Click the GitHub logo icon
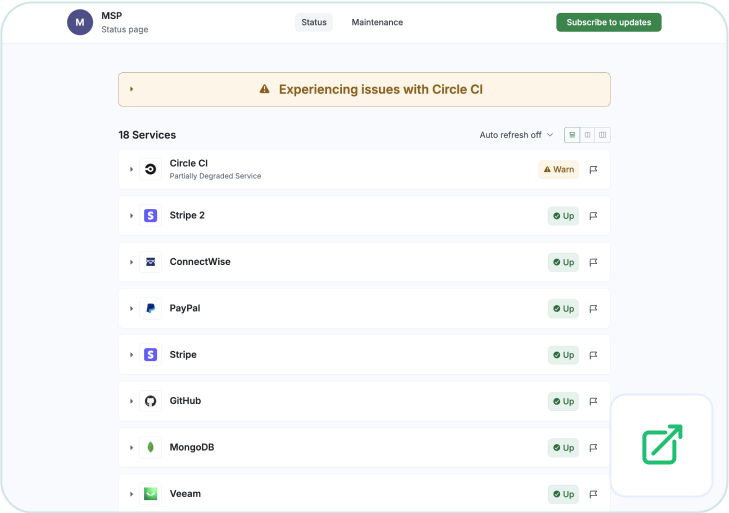Viewport: 729px width, 513px height. (x=151, y=401)
